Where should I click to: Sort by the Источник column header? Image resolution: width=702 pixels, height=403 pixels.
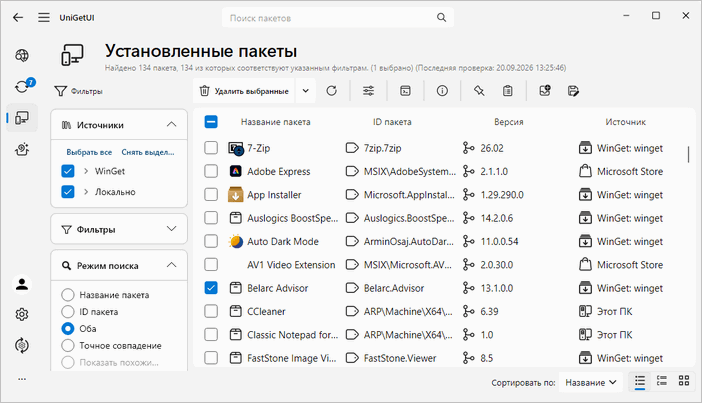(625, 122)
